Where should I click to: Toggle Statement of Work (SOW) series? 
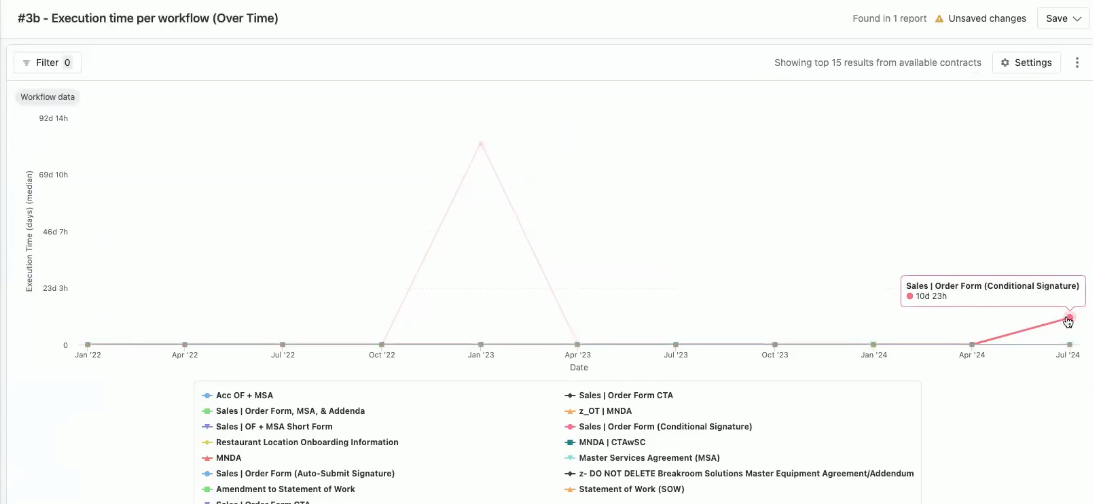point(634,489)
